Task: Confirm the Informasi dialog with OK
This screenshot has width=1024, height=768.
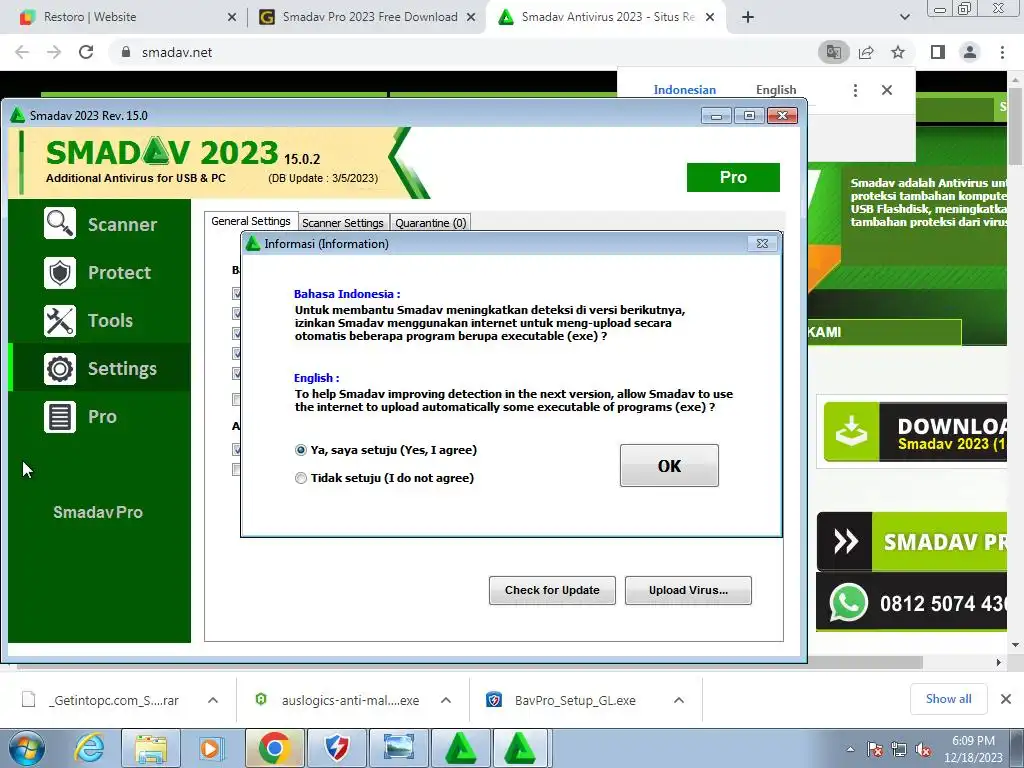Action: tap(669, 466)
